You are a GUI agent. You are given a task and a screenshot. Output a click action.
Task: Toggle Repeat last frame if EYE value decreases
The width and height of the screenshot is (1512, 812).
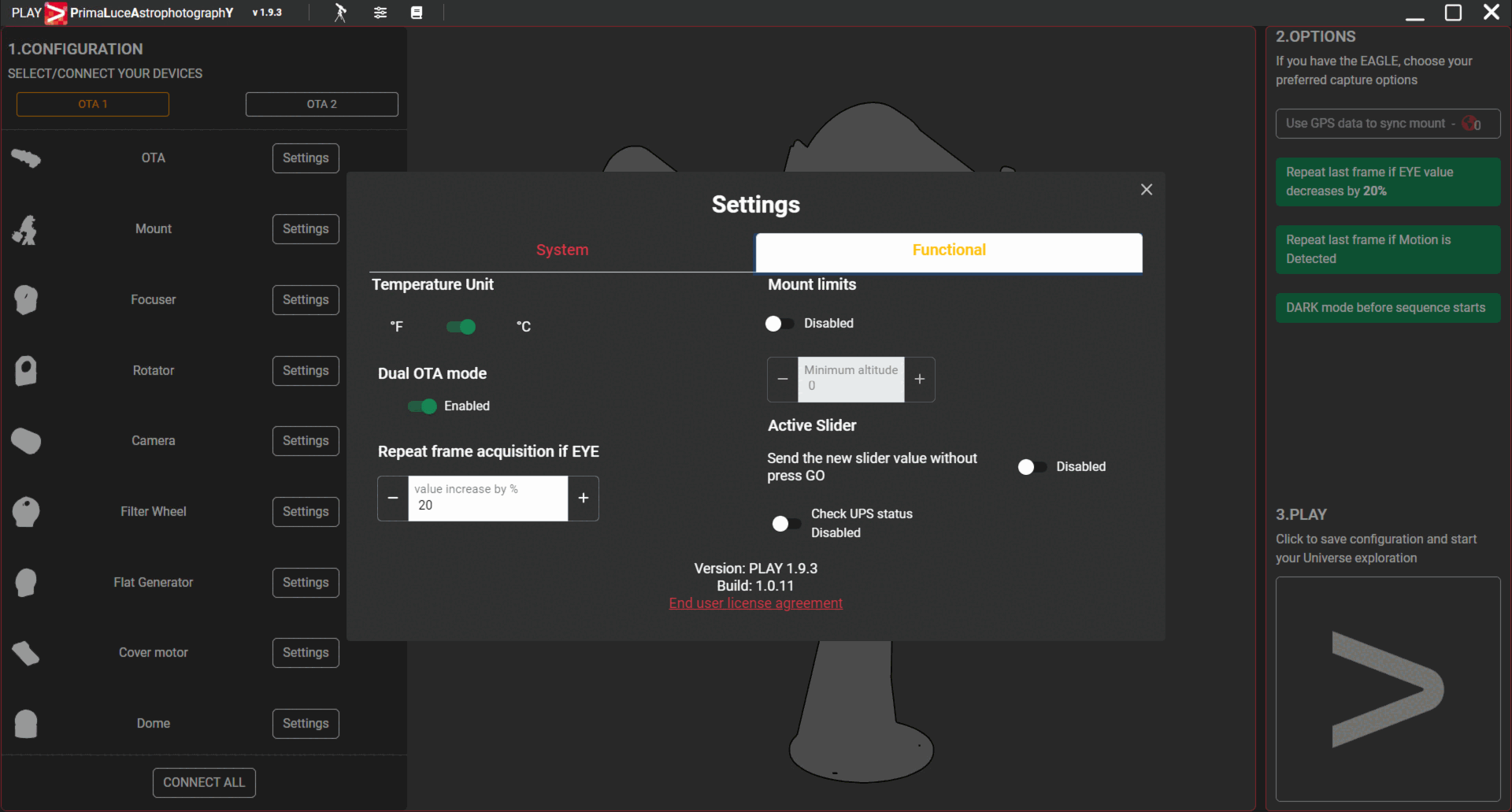coord(1388,182)
